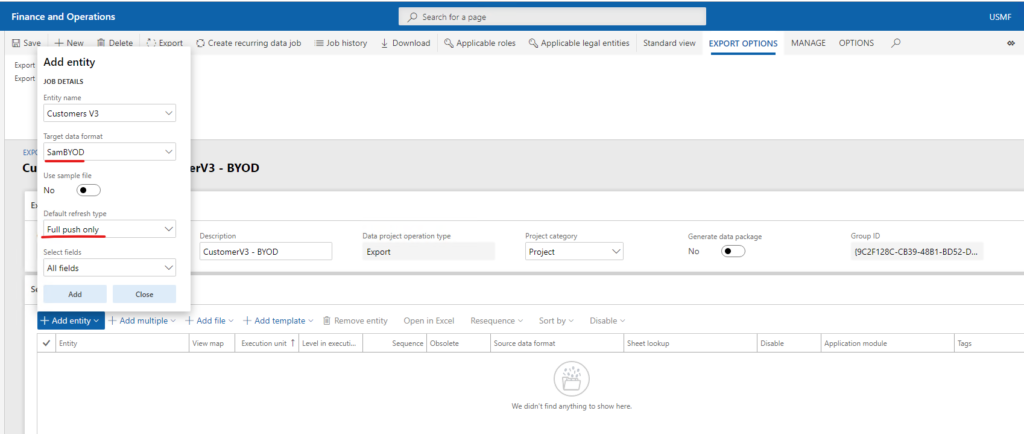Click the View map column header
The width and height of the screenshot is (1024, 434).
tap(212, 343)
